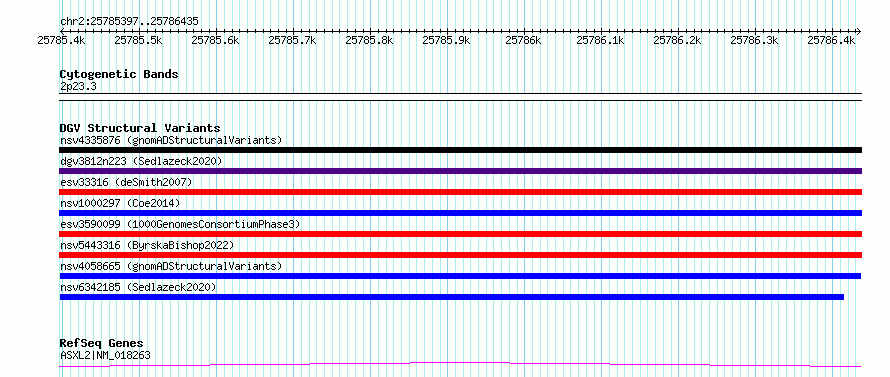
Task: Click the red esv33316 variant bar
Action: (x=461, y=192)
